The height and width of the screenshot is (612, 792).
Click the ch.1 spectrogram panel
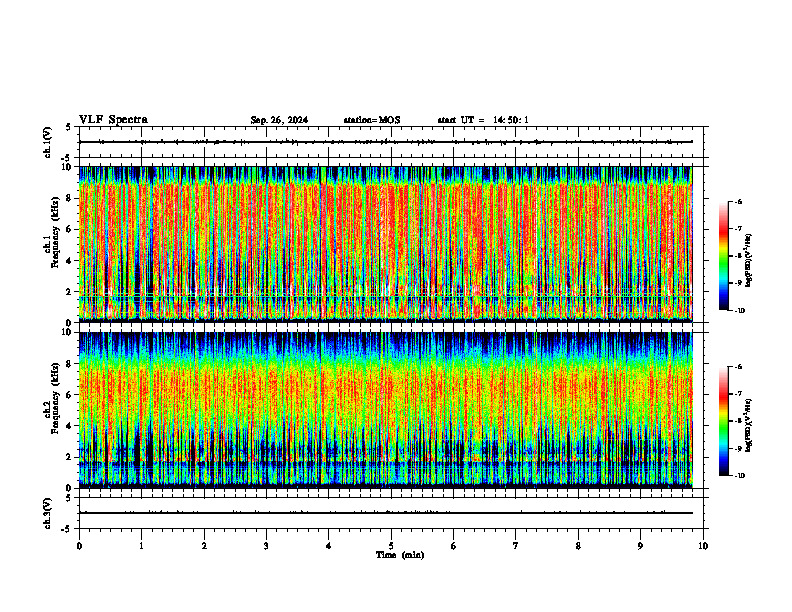pyautogui.click(x=386, y=244)
